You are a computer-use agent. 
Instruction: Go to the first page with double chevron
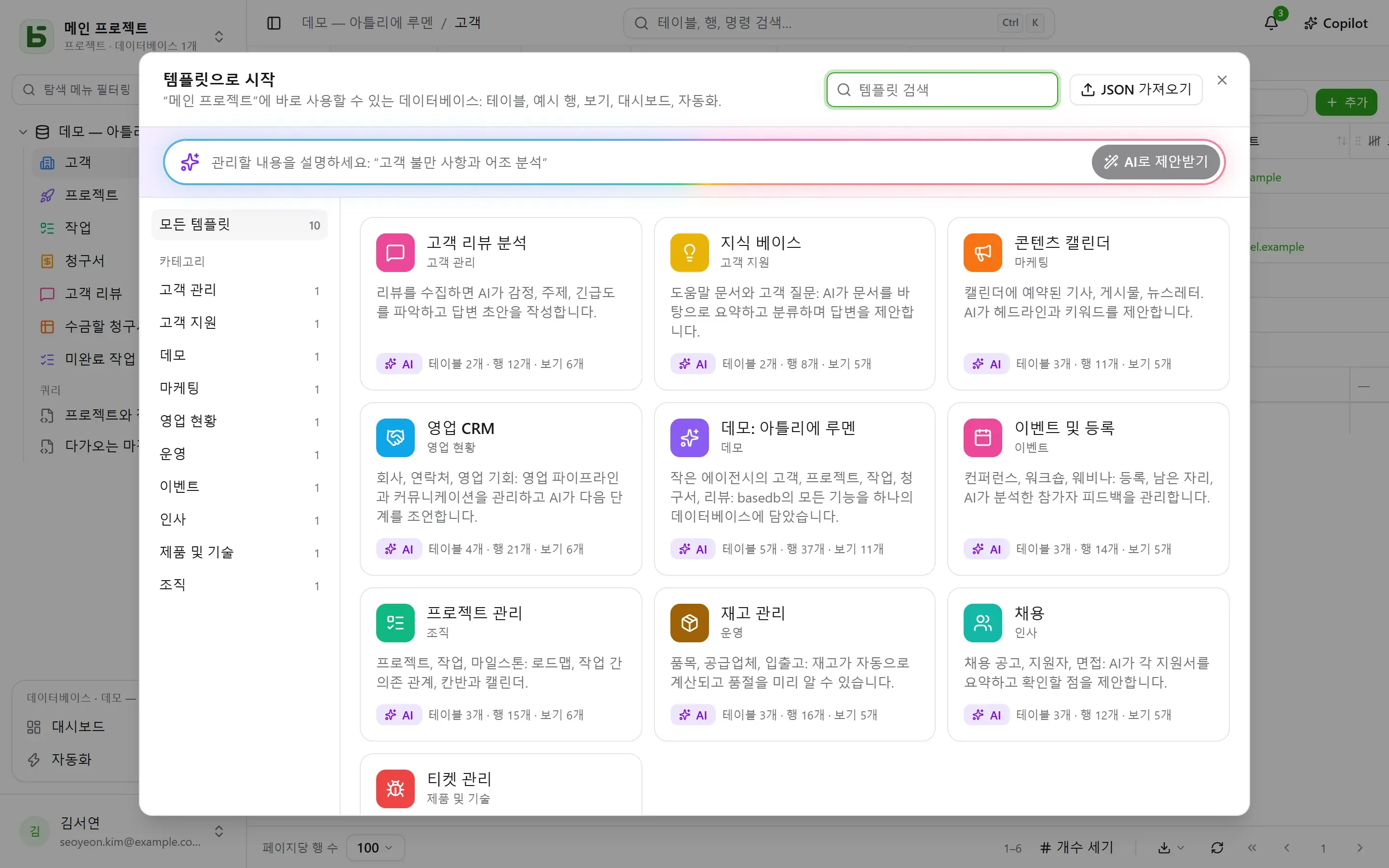1252,848
